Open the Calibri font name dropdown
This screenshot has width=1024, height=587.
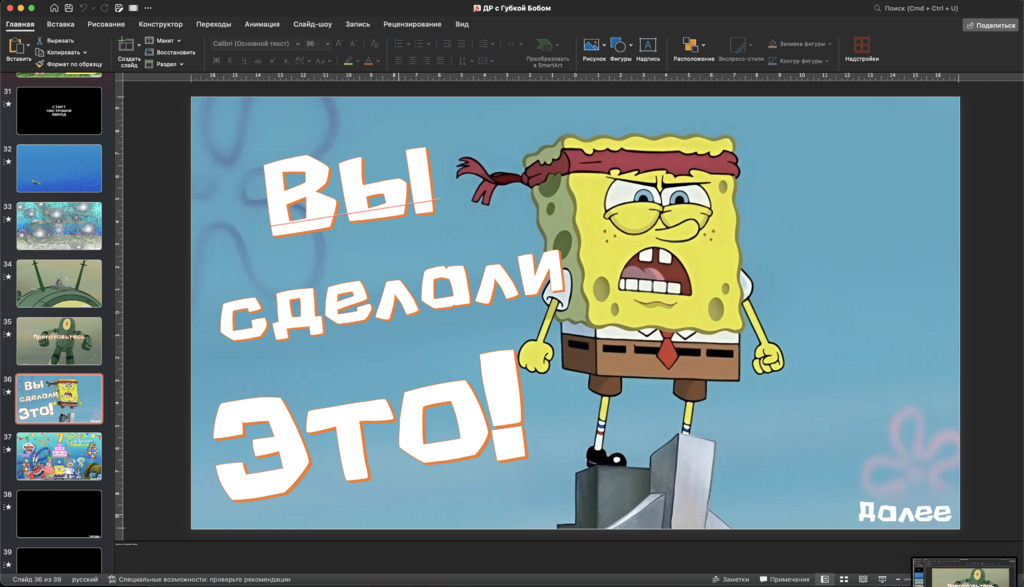(x=297, y=44)
